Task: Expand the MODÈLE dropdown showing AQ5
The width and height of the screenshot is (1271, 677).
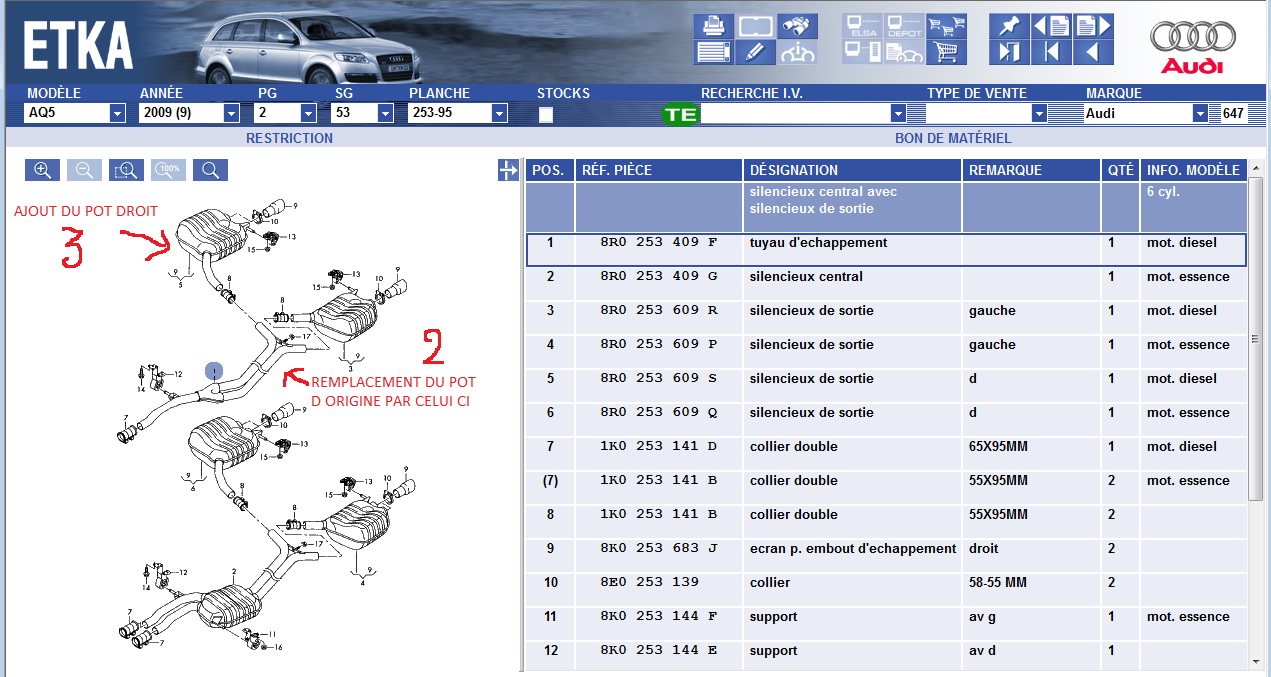Action: [117, 114]
